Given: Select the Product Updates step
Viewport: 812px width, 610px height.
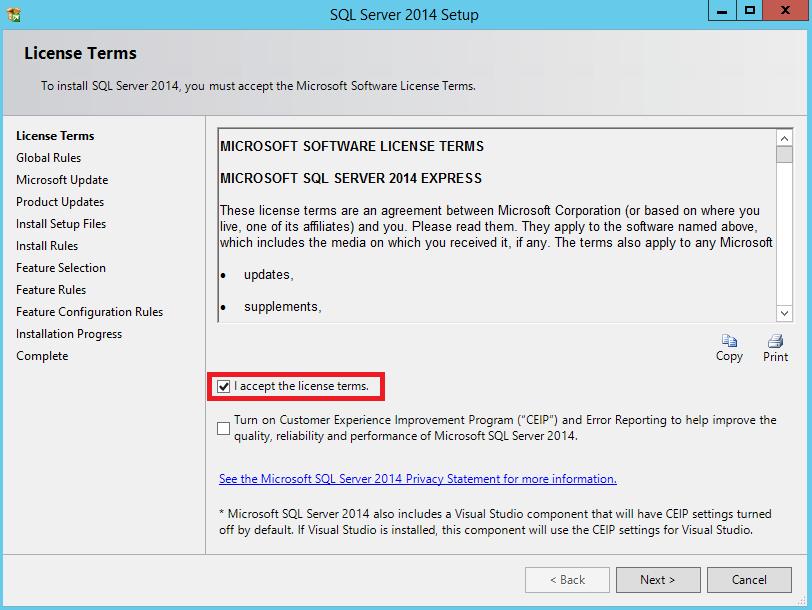Looking at the screenshot, I should 60,202.
